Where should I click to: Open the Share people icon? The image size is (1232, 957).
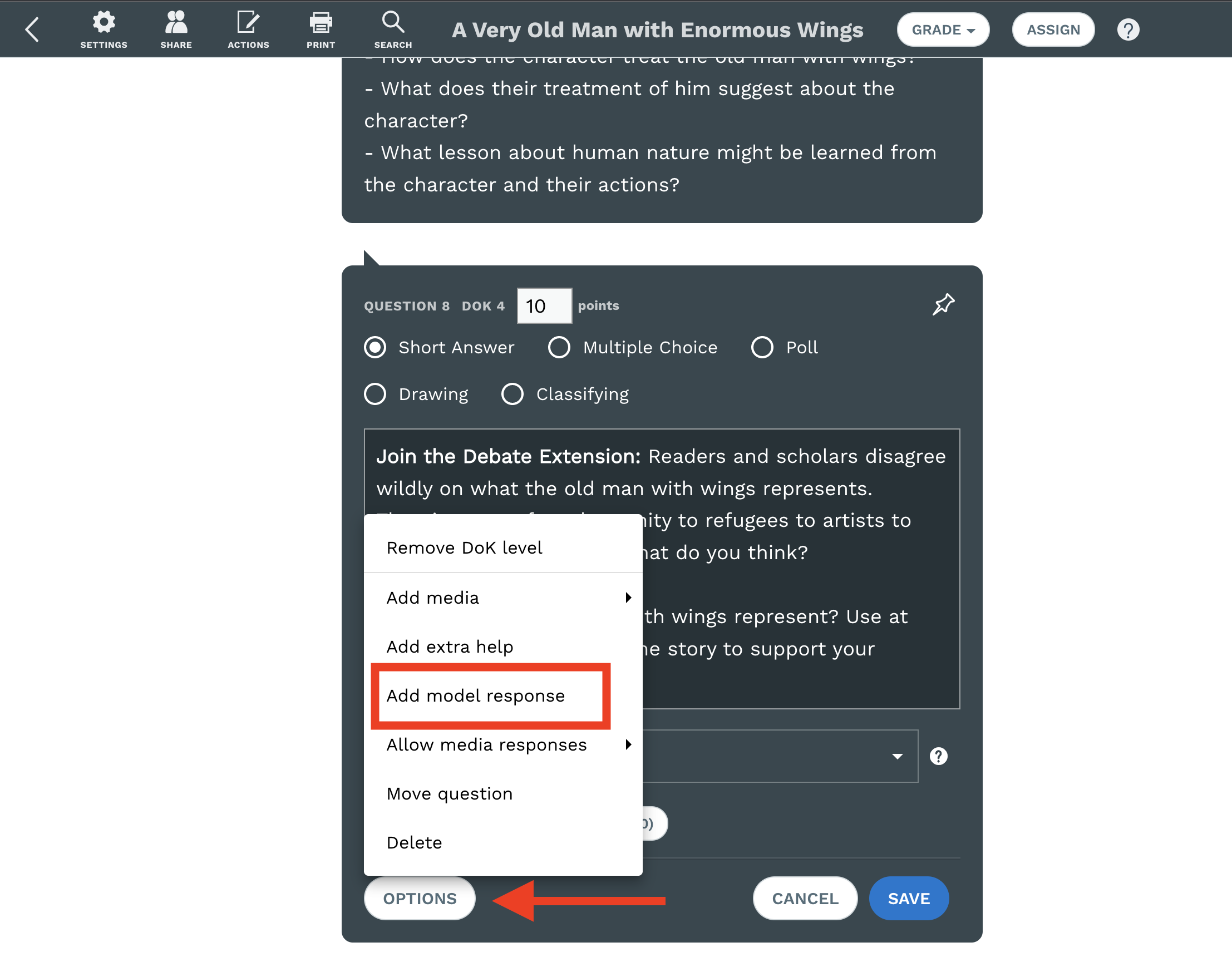click(176, 29)
